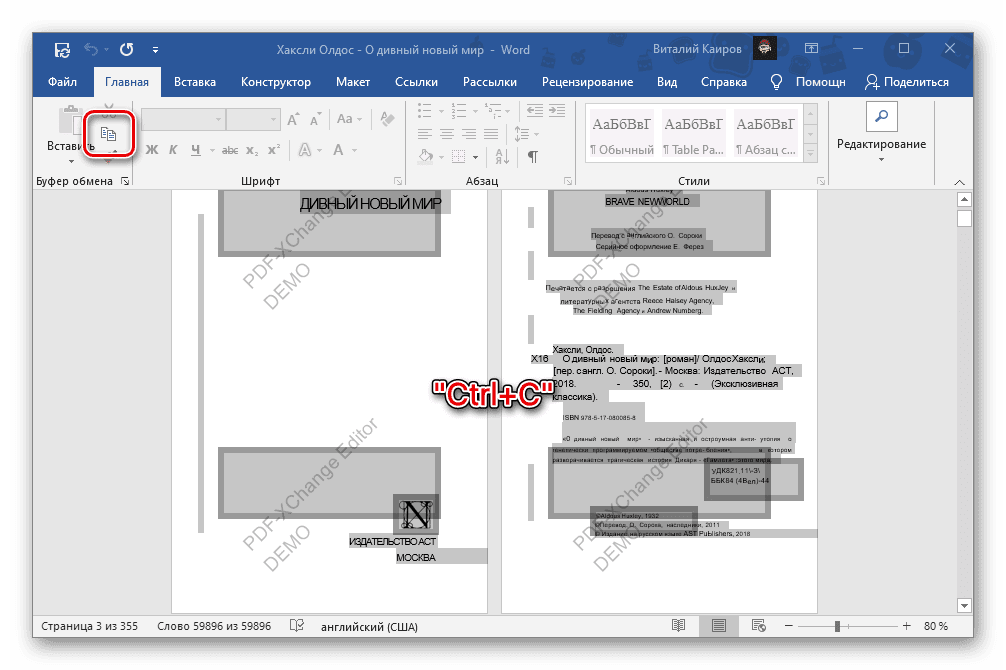Open the Change Case Aa dropdown

pos(349,119)
